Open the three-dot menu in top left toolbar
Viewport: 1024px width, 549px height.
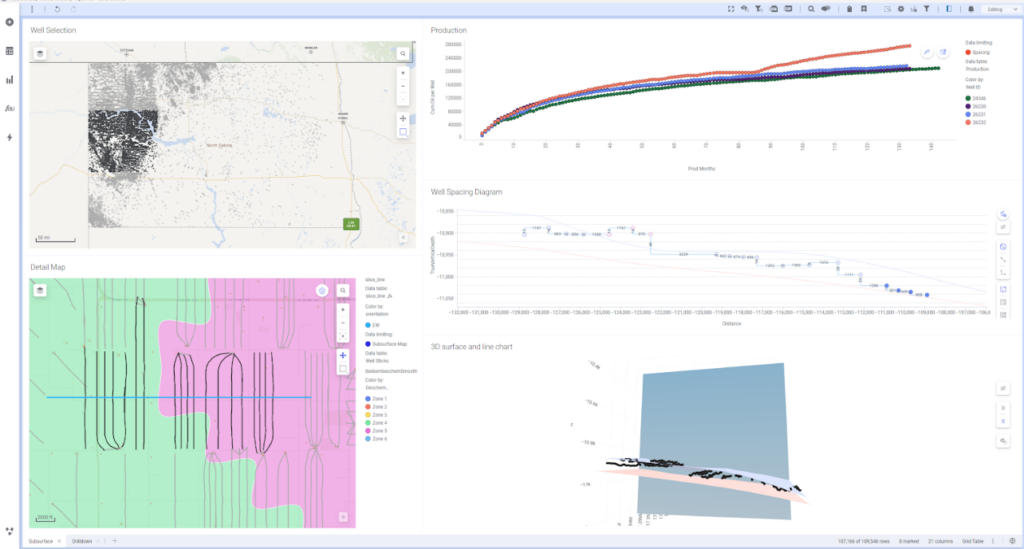tap(32, 8)
